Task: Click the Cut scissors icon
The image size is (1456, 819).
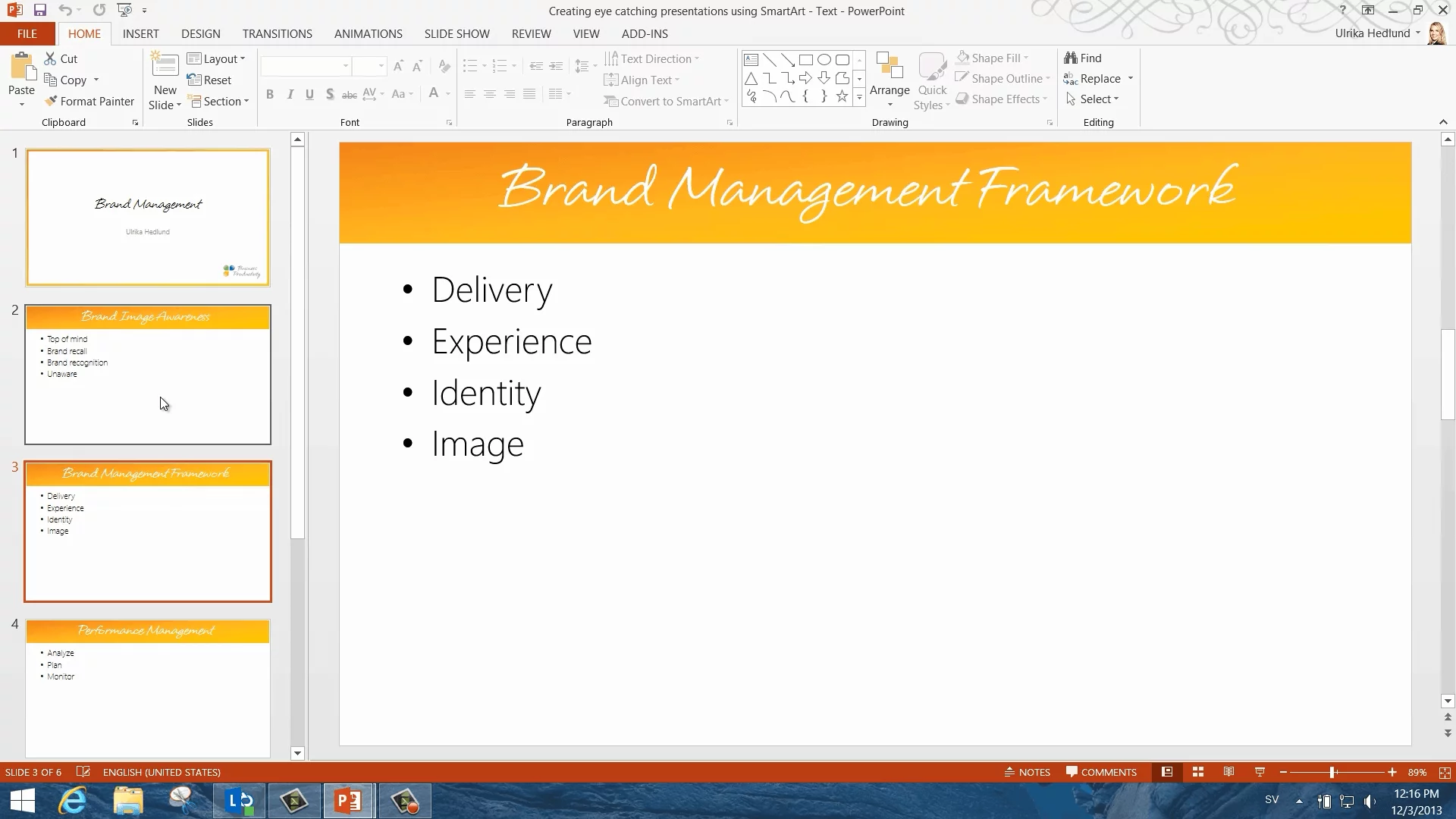Action: click(50, 58)
